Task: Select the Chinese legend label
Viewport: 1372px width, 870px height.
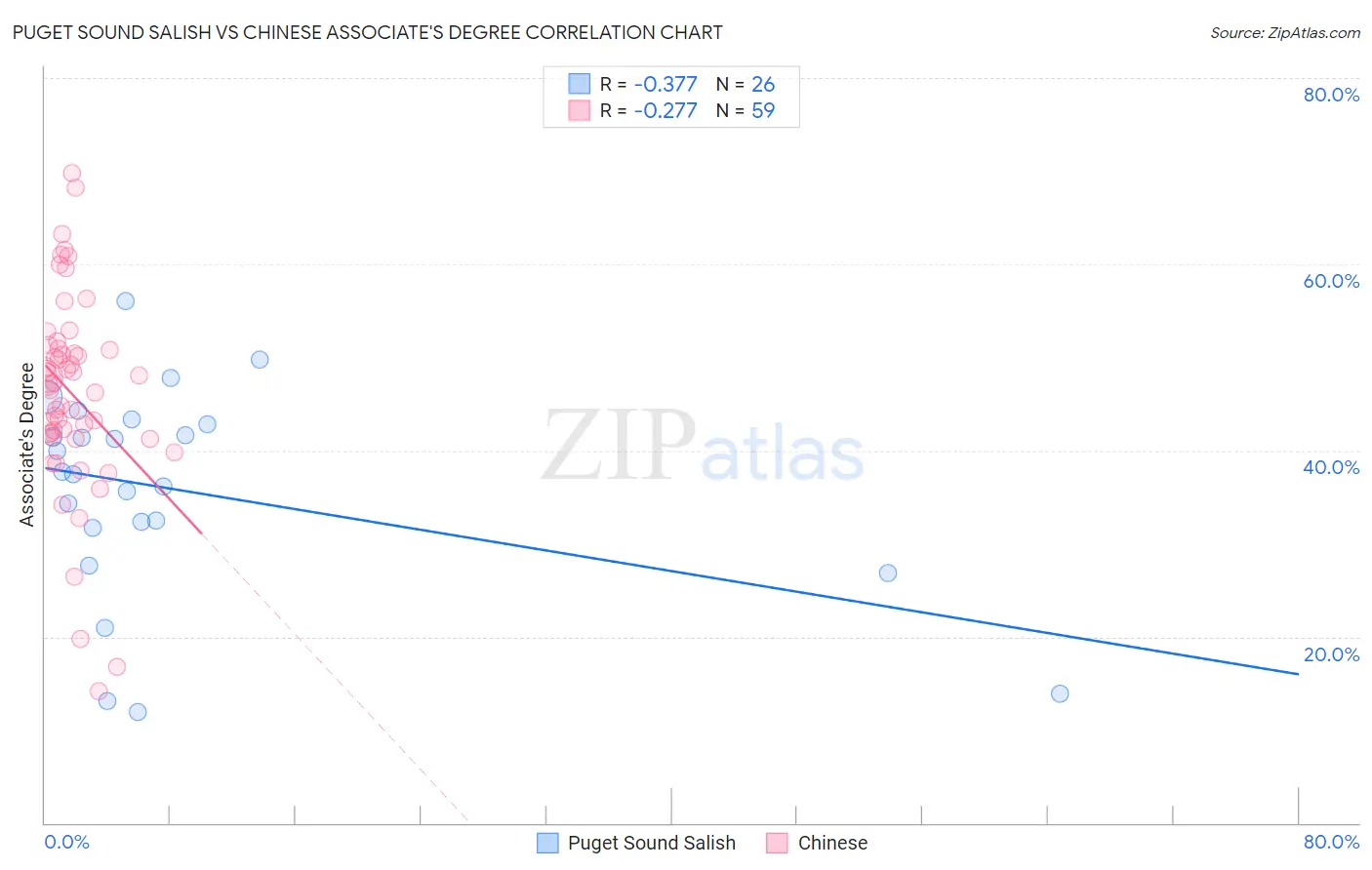Action: coord(832,843)
